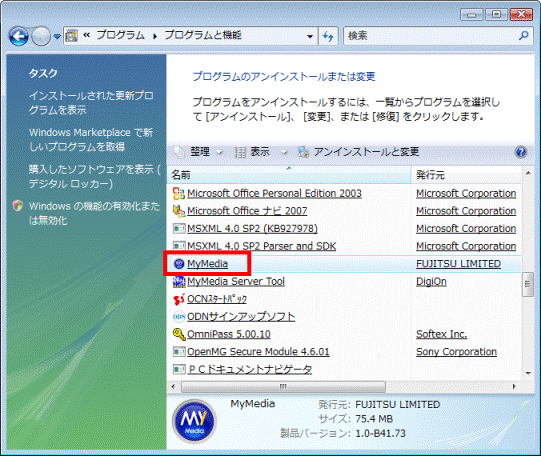541x456 pixels.
Task: Click the OmniPass key icon
Action: pyautogui.click(x=179, y=334)
